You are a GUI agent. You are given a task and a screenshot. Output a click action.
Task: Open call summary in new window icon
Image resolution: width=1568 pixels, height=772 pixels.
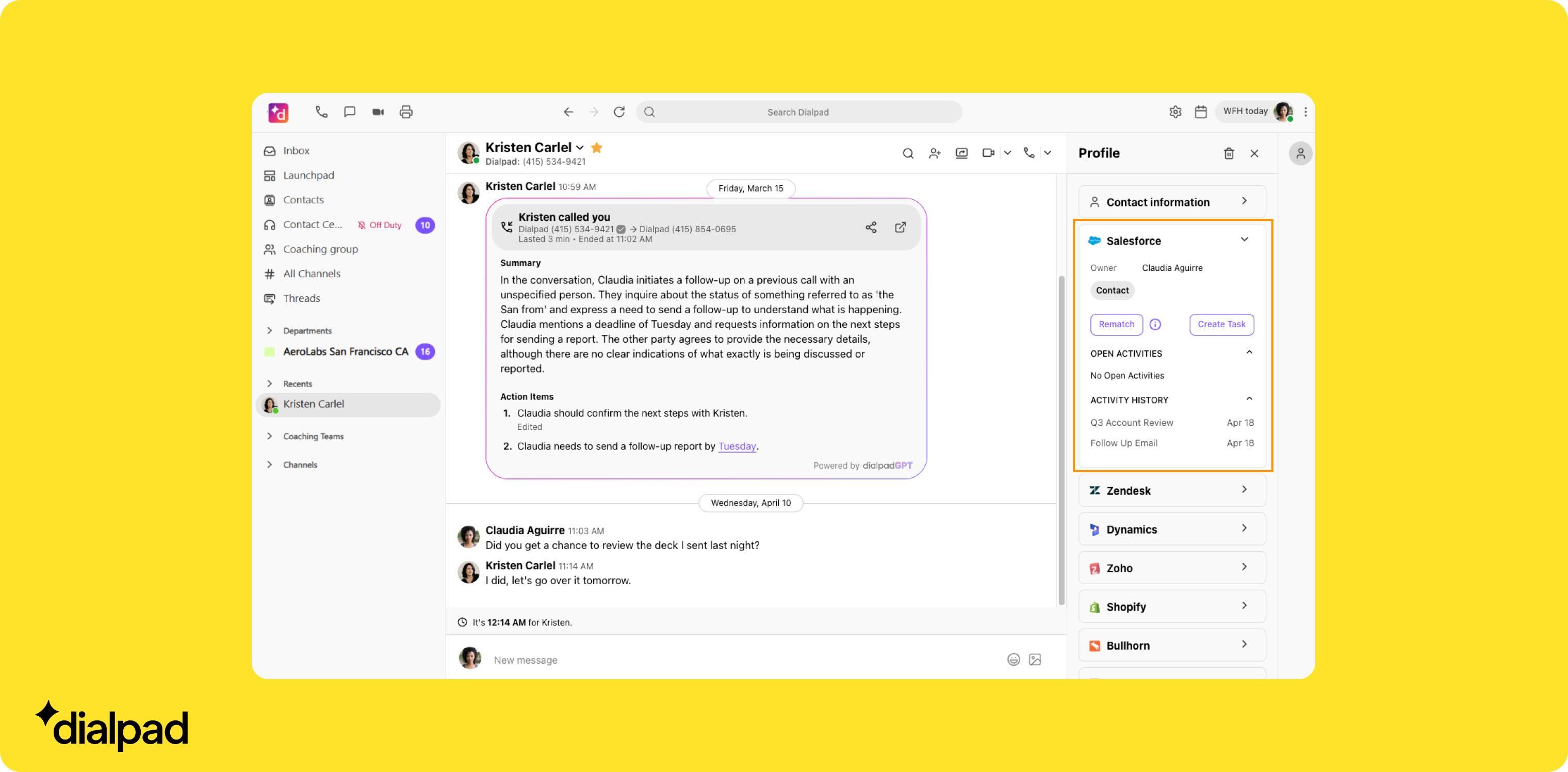[900, 227]
